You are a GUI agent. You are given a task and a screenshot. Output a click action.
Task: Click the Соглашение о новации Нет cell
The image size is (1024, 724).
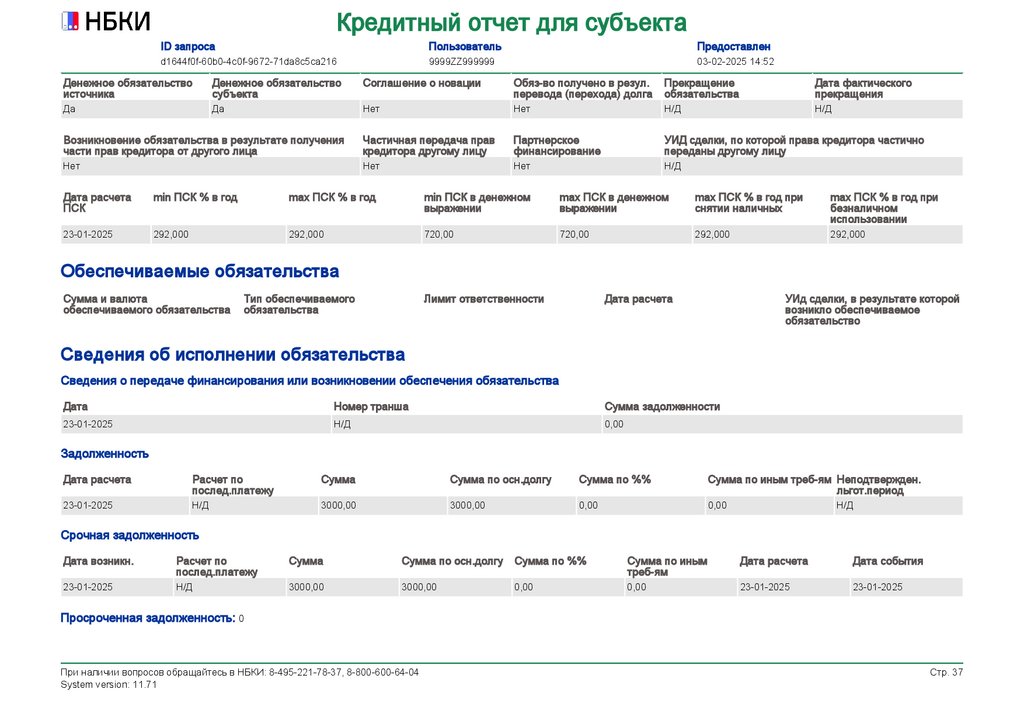click(435, 109)
